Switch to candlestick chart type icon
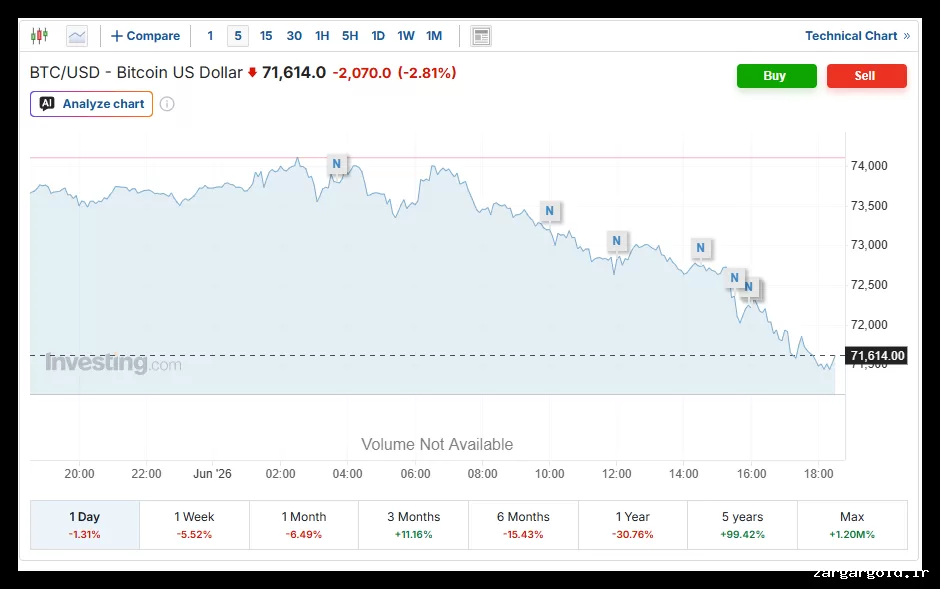940x589 pixels. pyautogui.click(x=39, y=36)
